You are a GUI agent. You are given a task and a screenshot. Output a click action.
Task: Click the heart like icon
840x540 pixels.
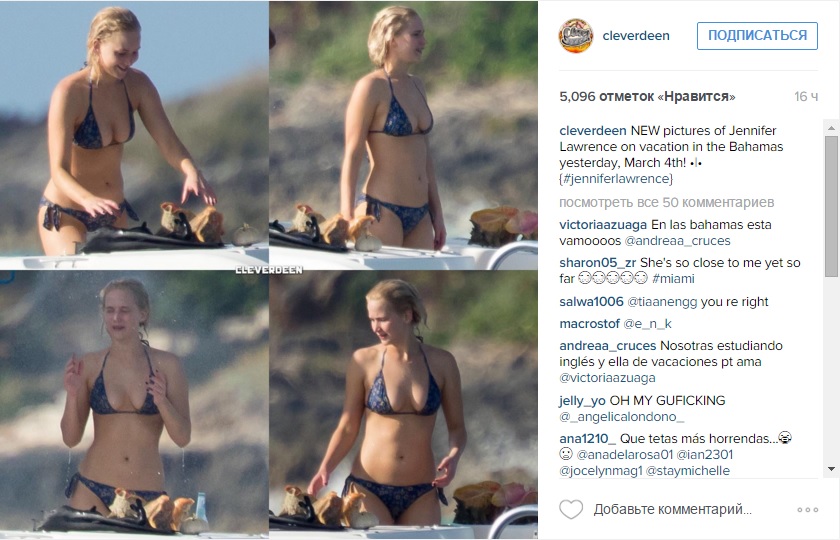pyautogui.click(x=571, y=509)
